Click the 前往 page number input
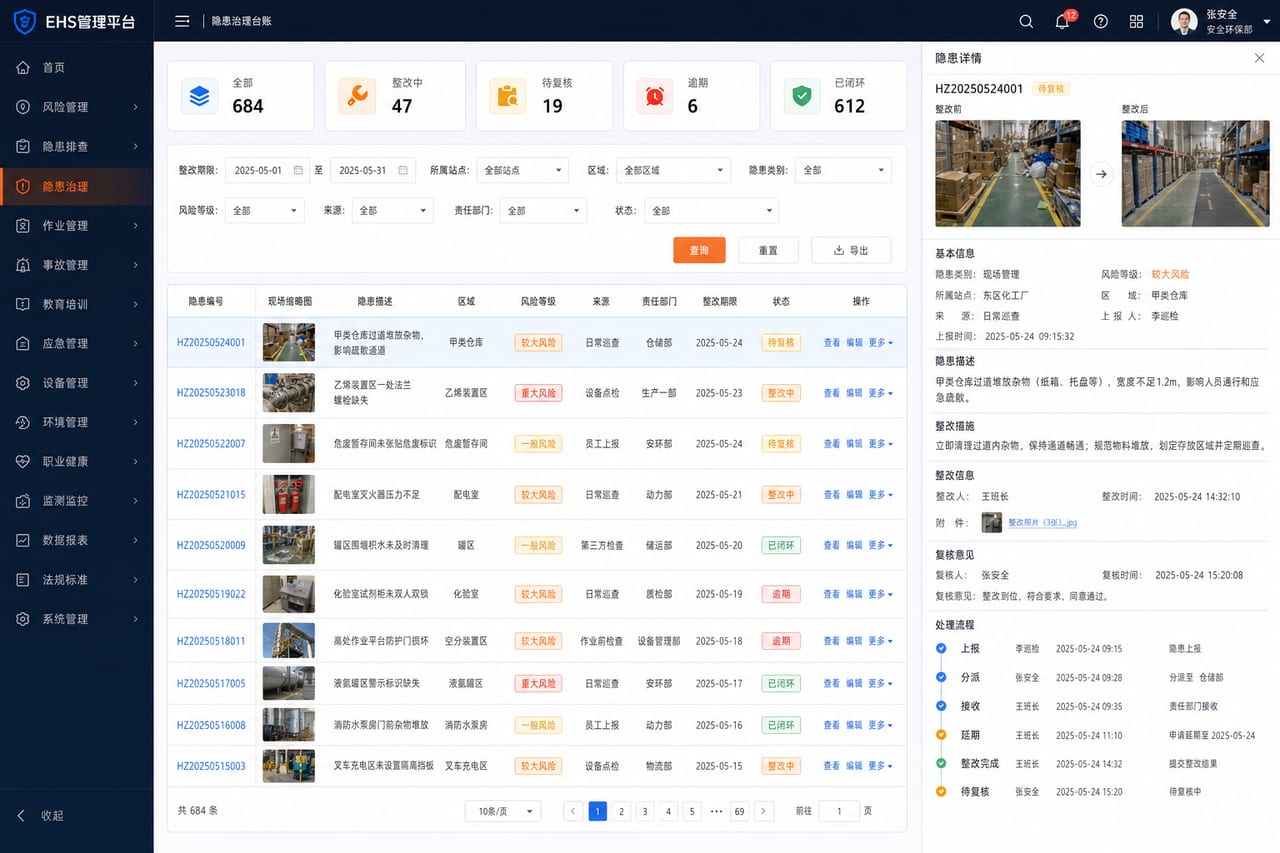The height and width of the screenshot is (853, 1280). 839,811
